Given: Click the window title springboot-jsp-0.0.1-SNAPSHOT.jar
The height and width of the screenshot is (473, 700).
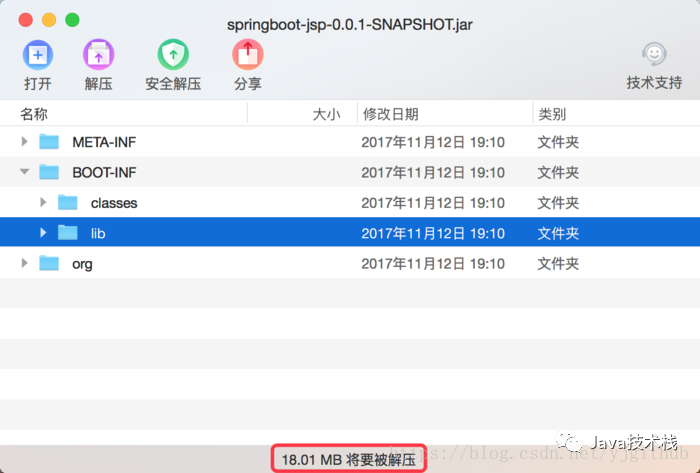Looking at the screenshot, I should 350,25.
